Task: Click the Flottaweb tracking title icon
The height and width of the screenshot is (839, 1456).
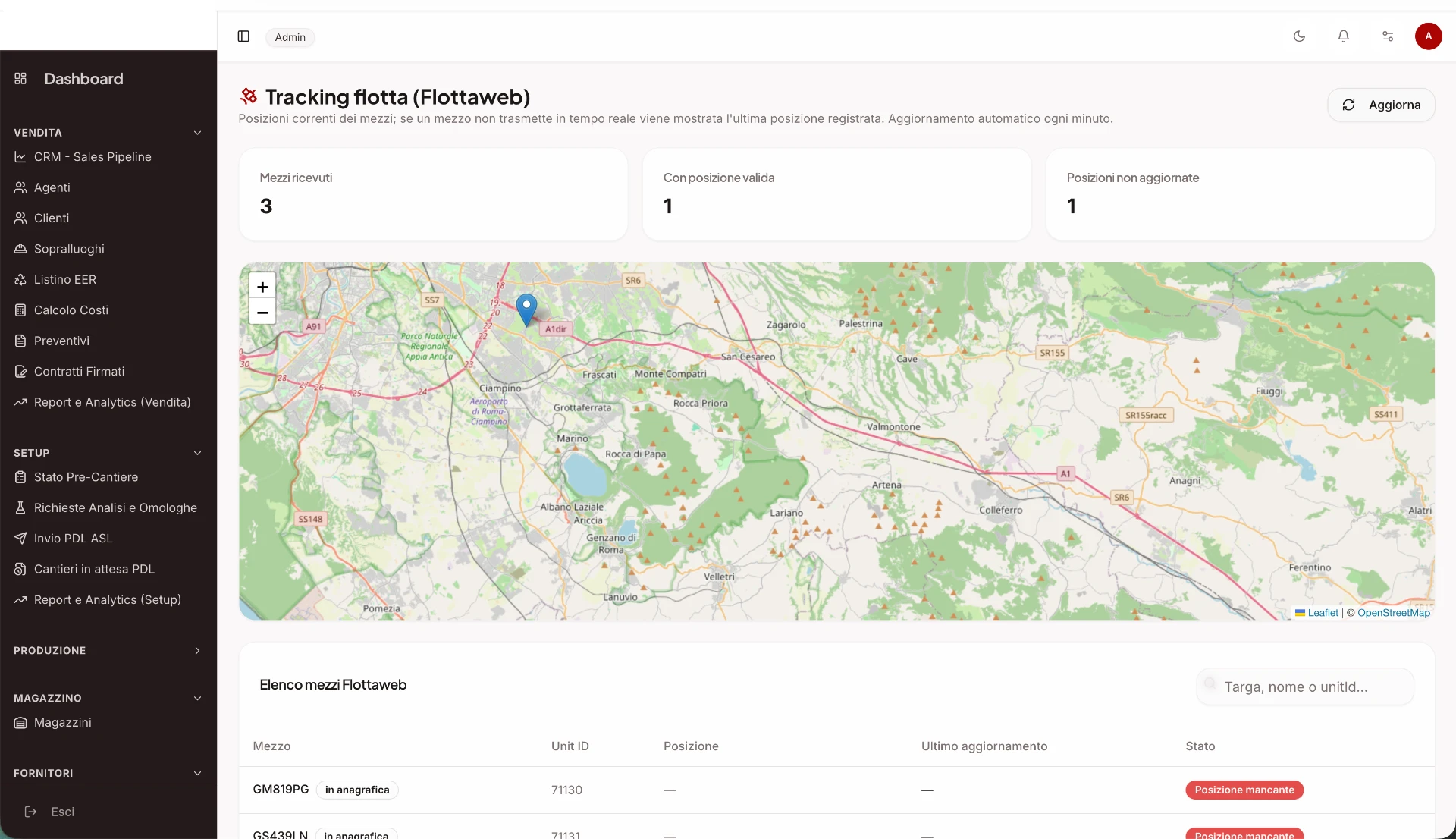Action: click(x=248, y=96)
